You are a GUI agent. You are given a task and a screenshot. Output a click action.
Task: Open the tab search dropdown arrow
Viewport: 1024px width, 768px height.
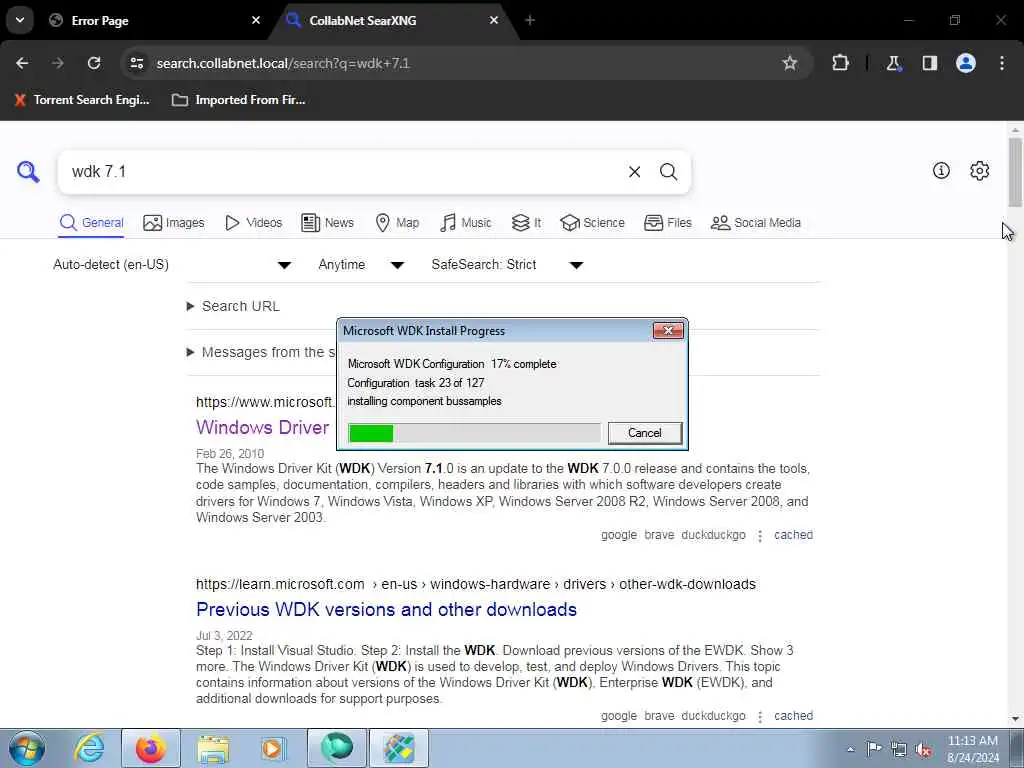click(20, 20)
